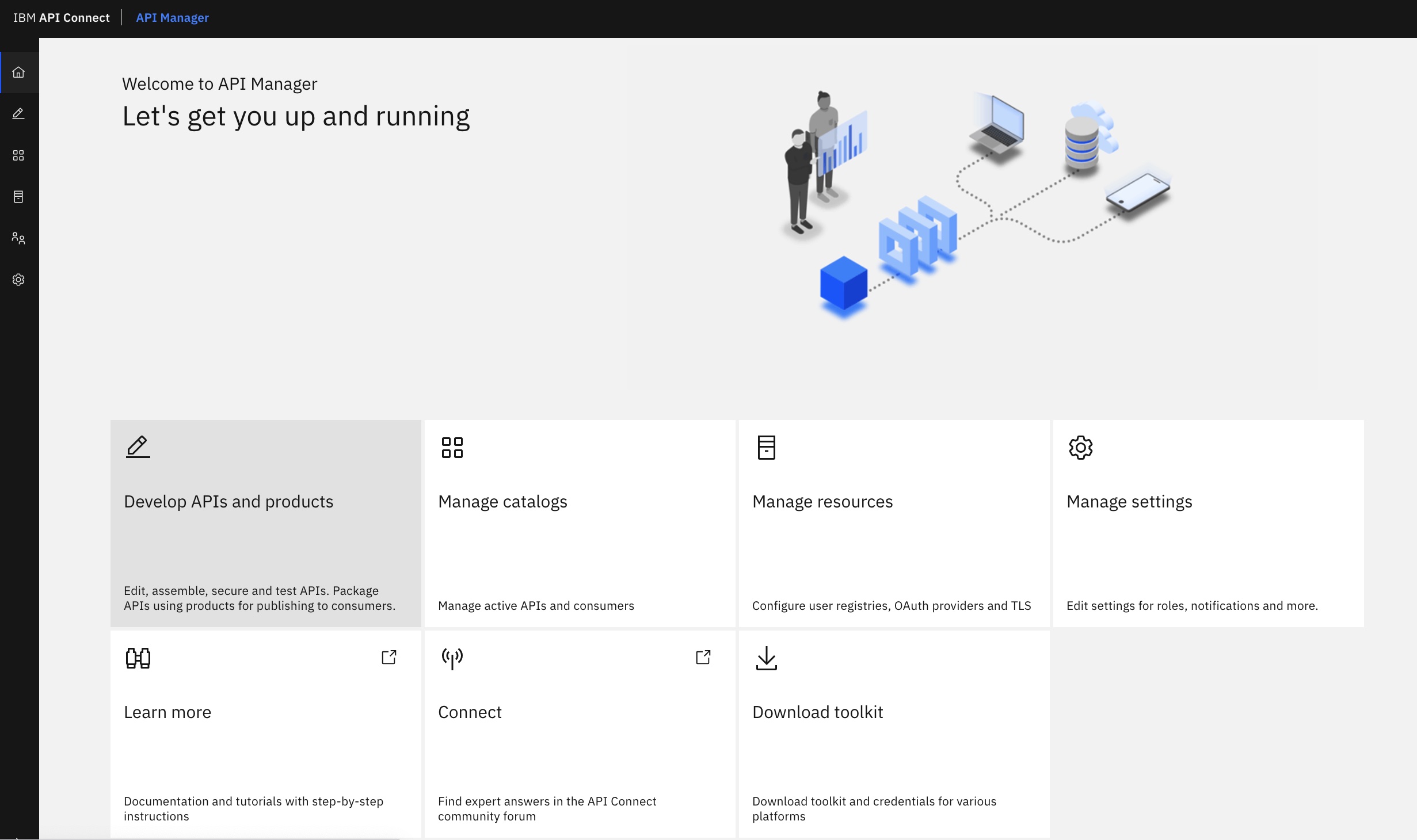
Task: Click 'Download toolkit and credentials for various platforms'
Action: click(x=874, y=809)
